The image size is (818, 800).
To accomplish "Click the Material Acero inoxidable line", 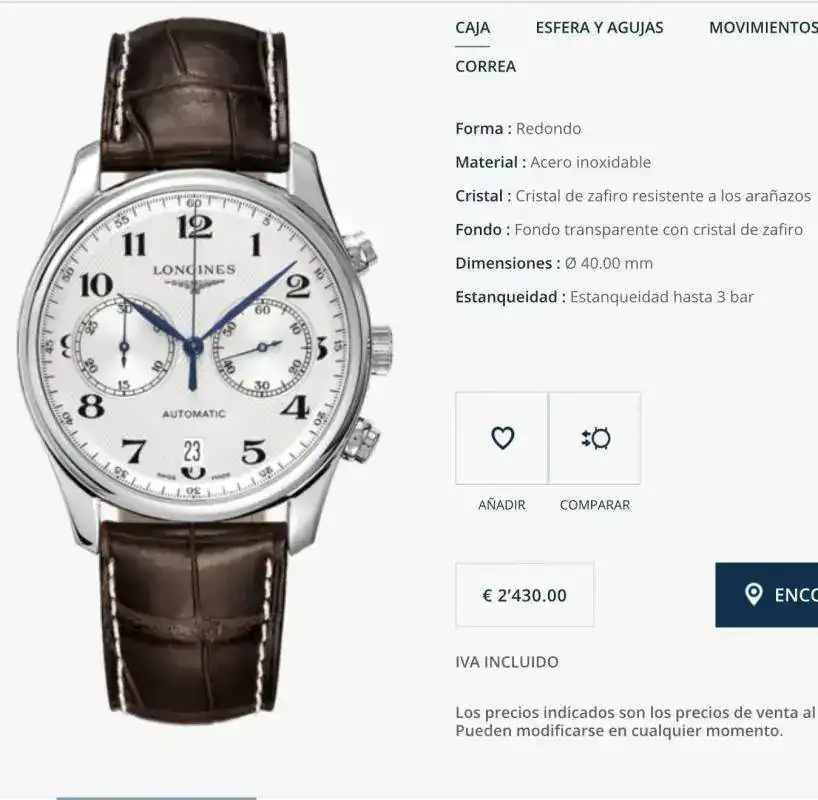I will 553,162.
